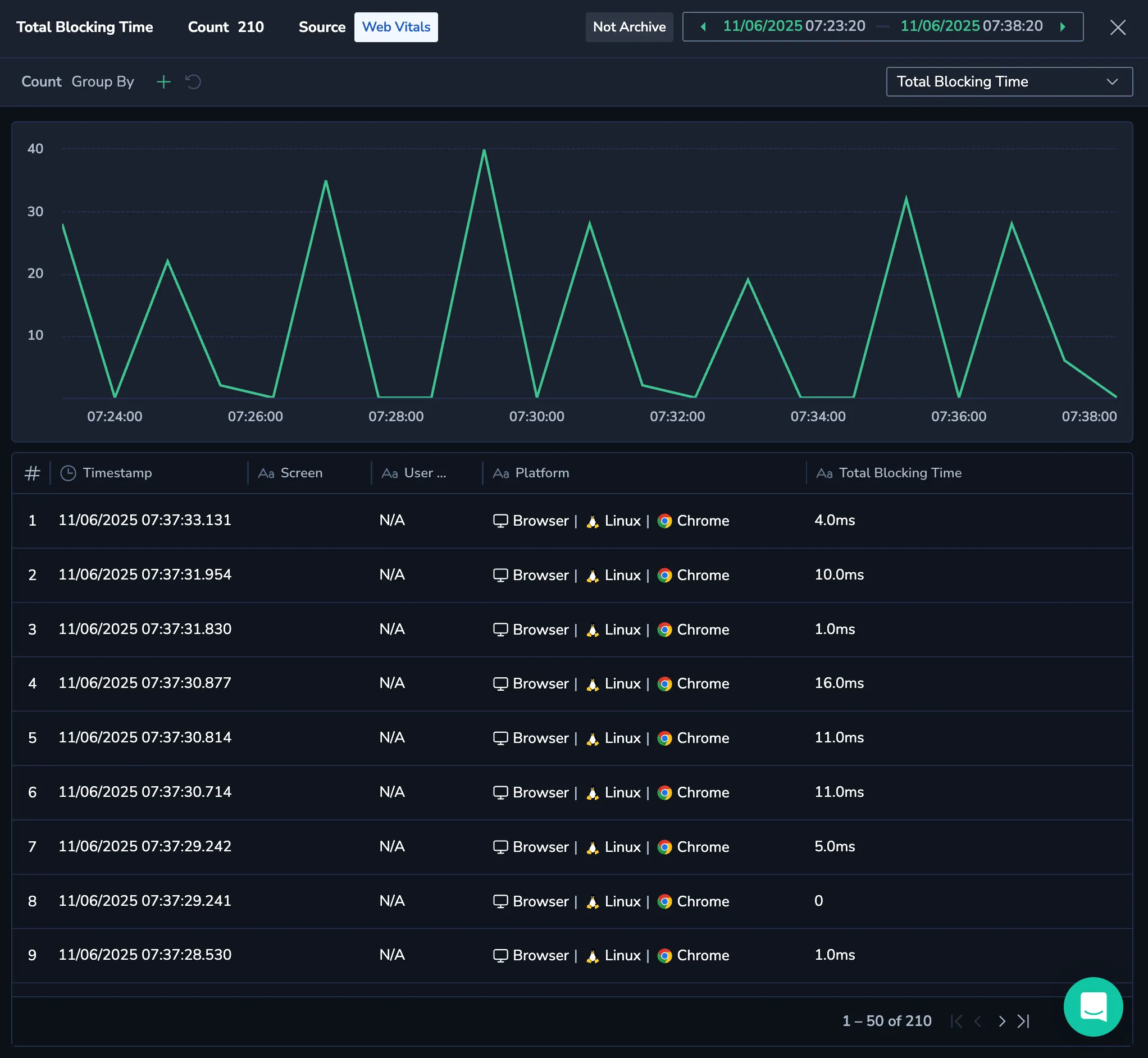Click the 1 – 50 of 210 pagination text
This screenshot has height=1058, width=1148.
click(x=887, y=1021)
